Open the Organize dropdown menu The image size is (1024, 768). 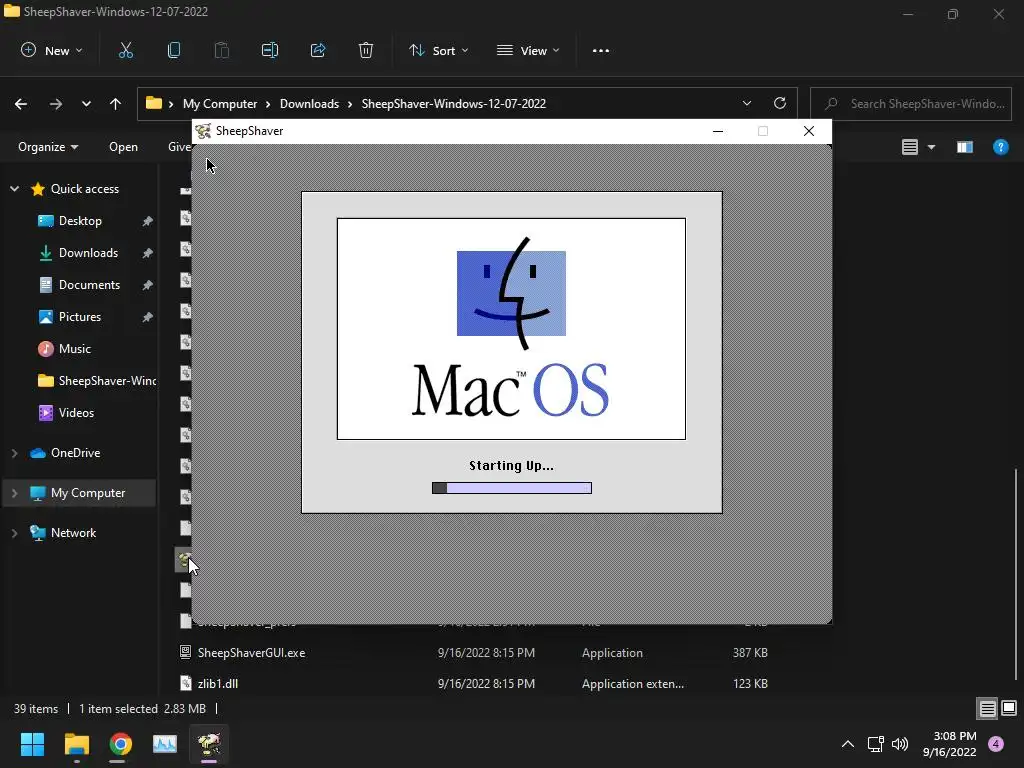pyautogui.click(x=48, y=147)
